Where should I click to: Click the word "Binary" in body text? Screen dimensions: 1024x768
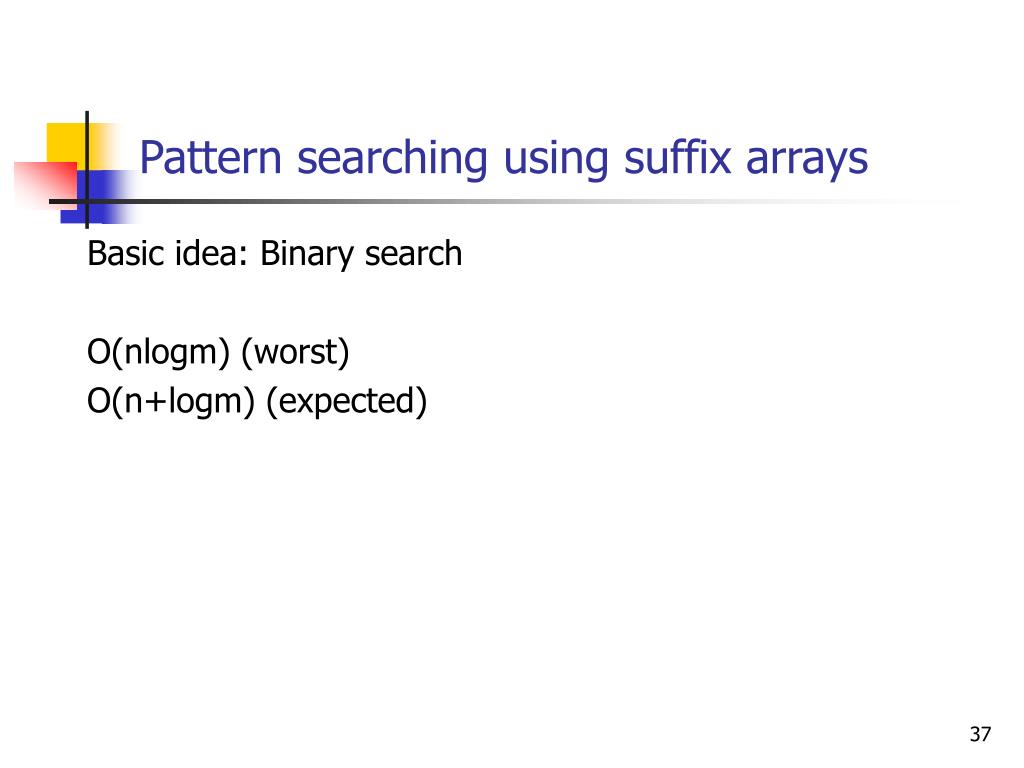[307, 255]
